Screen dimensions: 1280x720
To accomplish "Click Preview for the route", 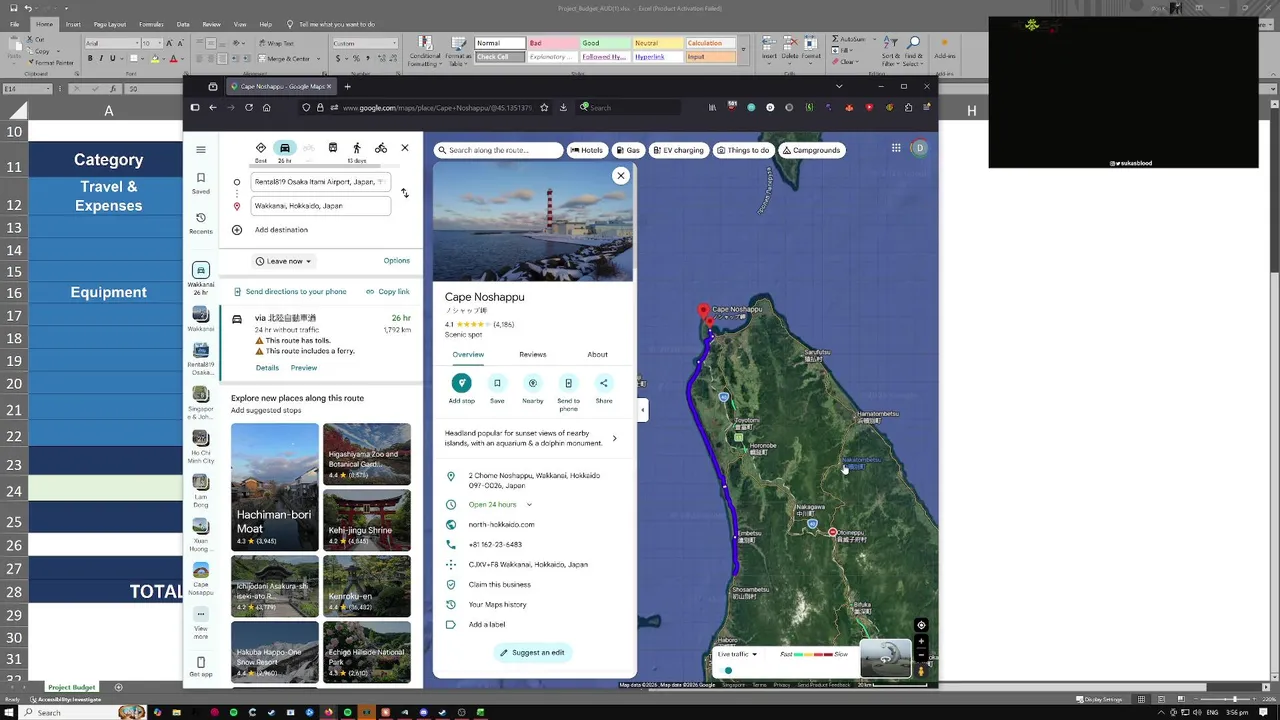I will click(x=304, y=368).
